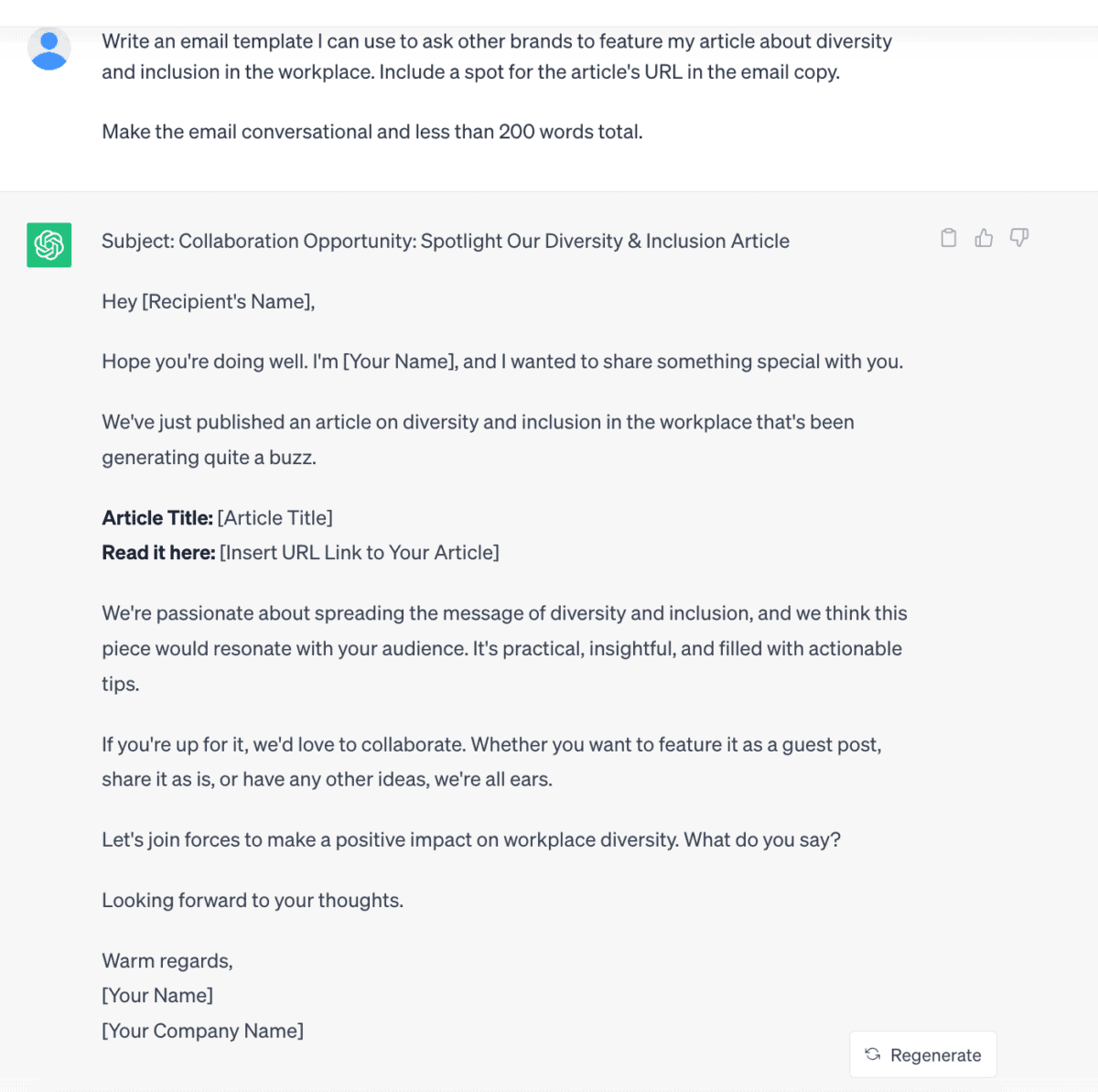Select "[Your Name]" in the email signature
Viewport: 1098px width, 1092px height.
point(156,995)
